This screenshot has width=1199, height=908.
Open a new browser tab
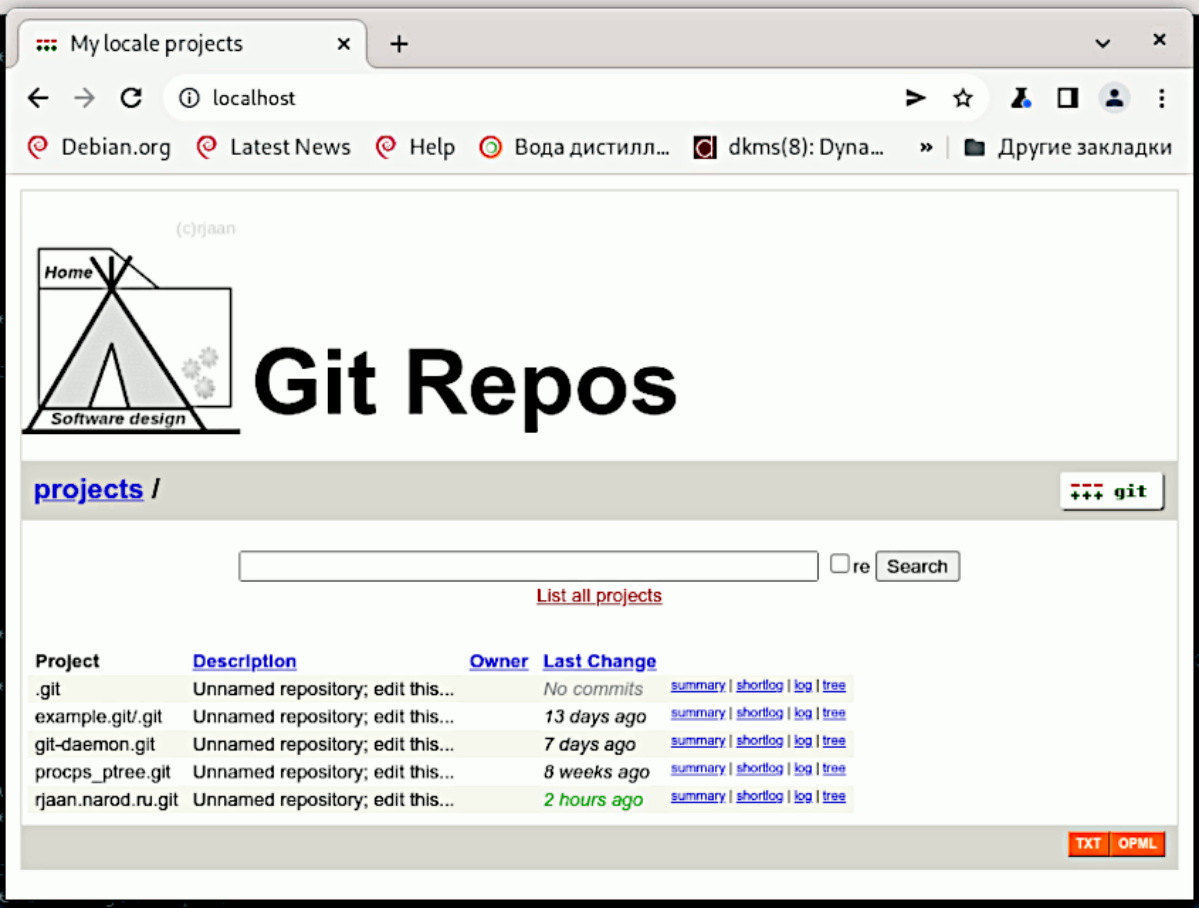(x=399, y=44)
